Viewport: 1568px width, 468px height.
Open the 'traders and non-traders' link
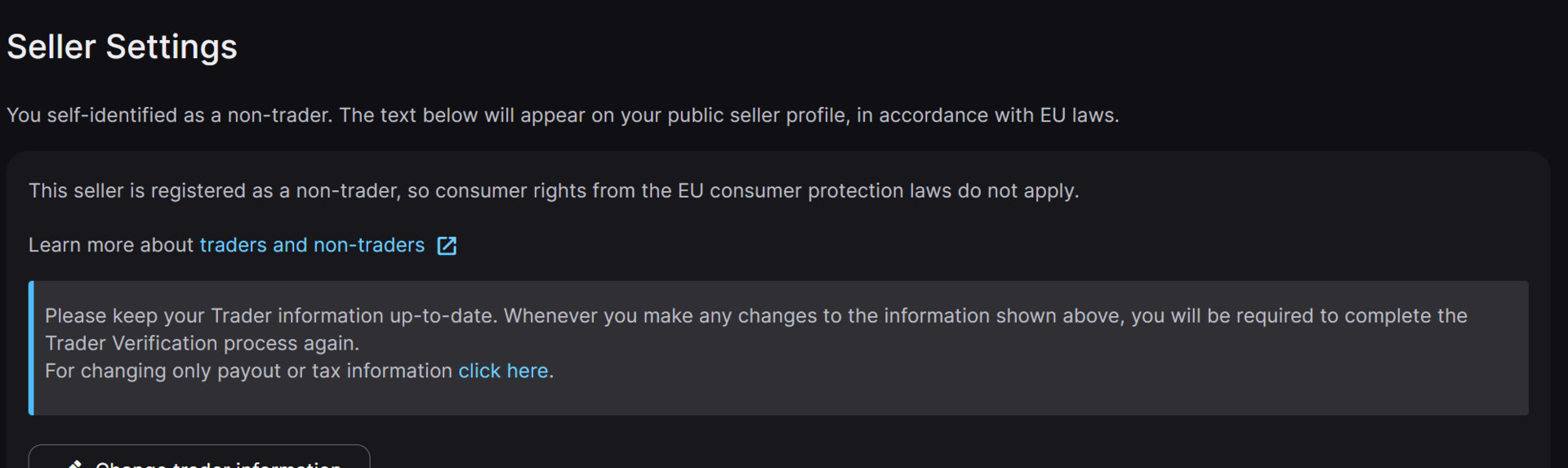(312, 245)
